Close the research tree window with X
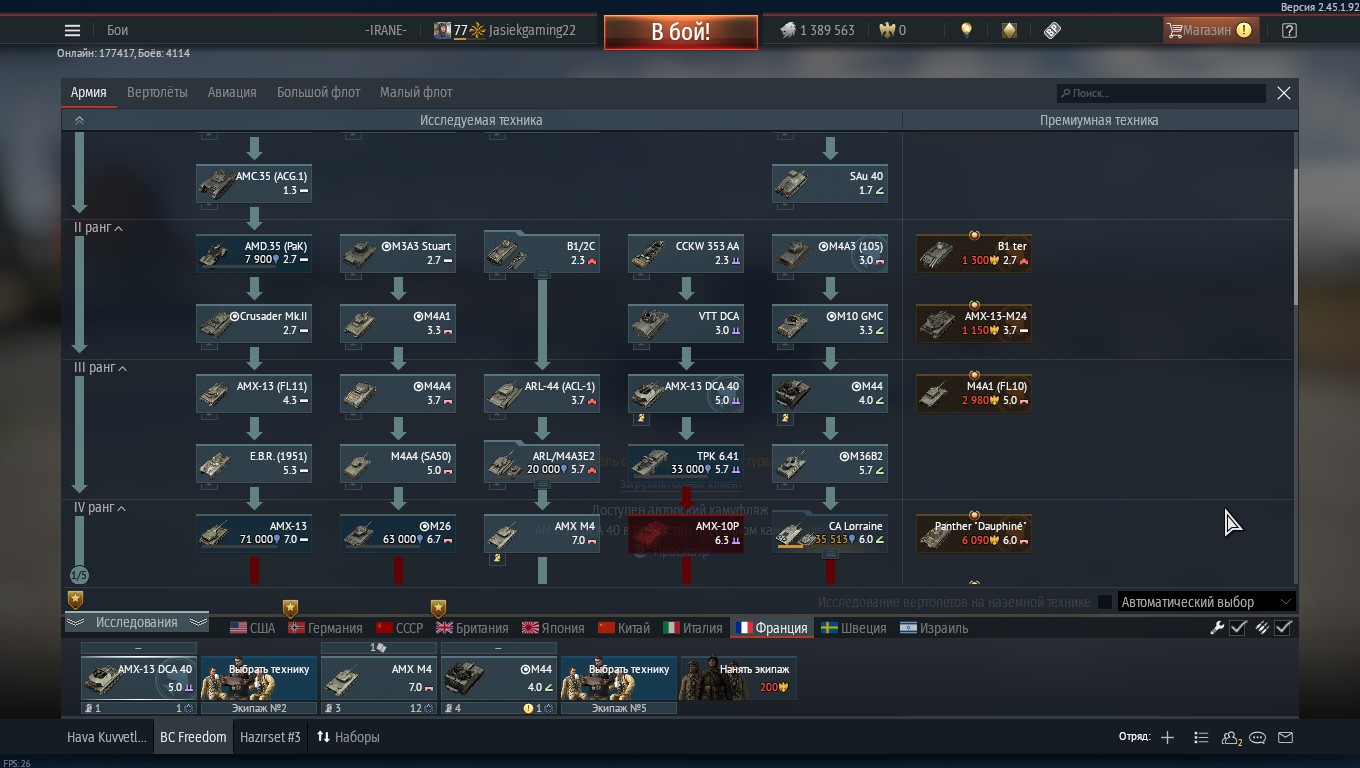Viewport: 1360px width, 768px height. [1284, 93]
